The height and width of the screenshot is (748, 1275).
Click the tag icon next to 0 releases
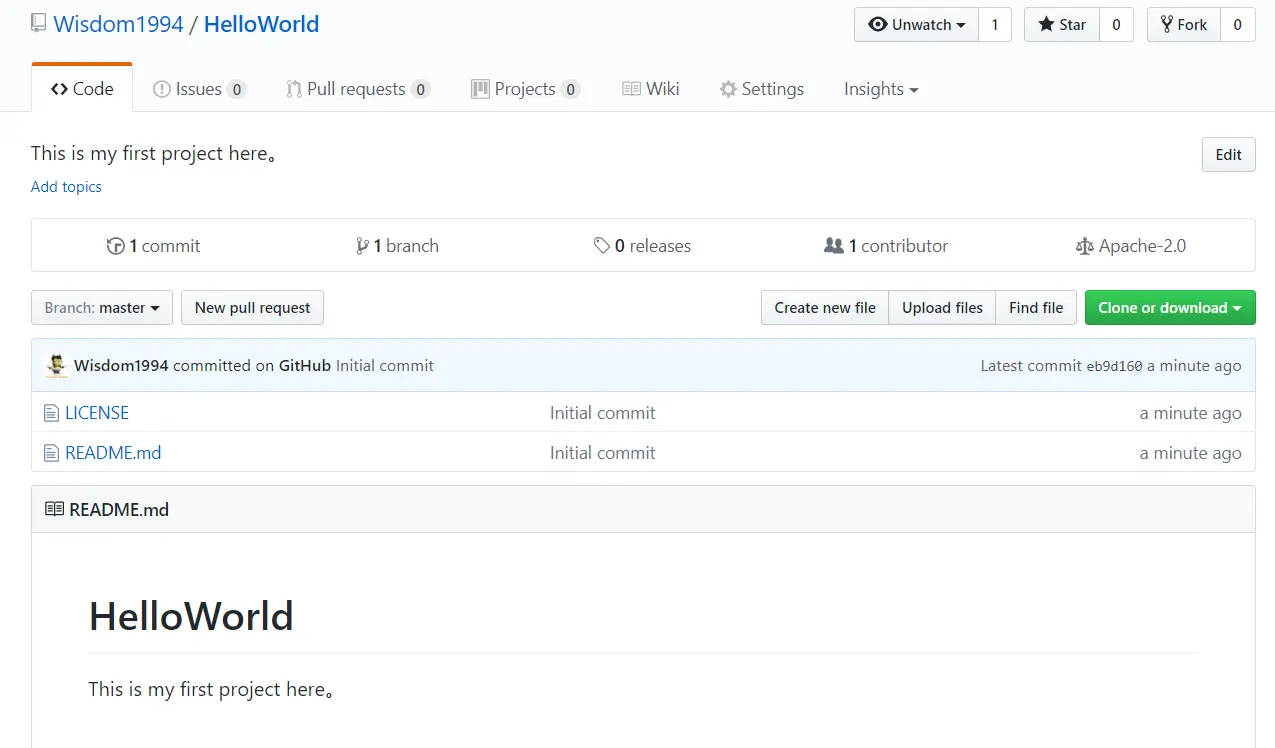click(602, 246)
